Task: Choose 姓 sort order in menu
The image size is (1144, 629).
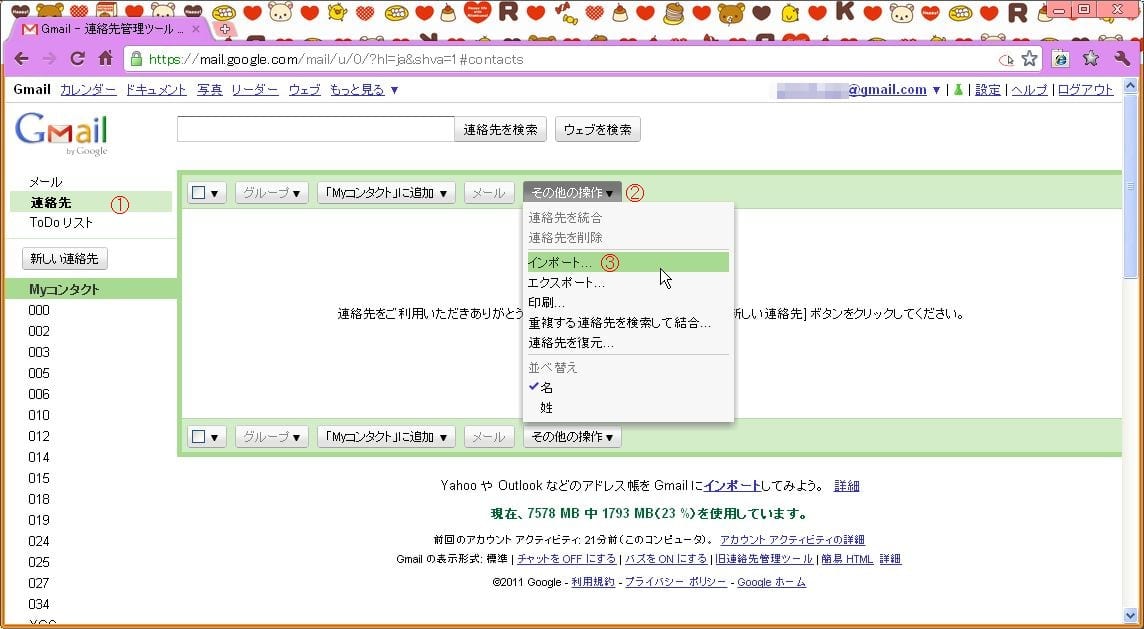Action: 547,408
